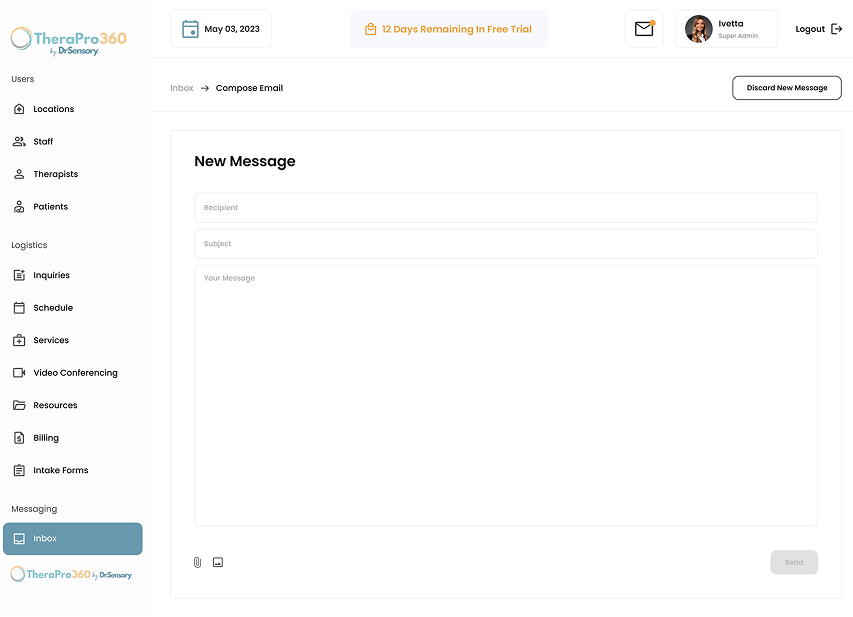Click the insert image icon
This screenshot has height=617, width=853.
coord(218,562)
